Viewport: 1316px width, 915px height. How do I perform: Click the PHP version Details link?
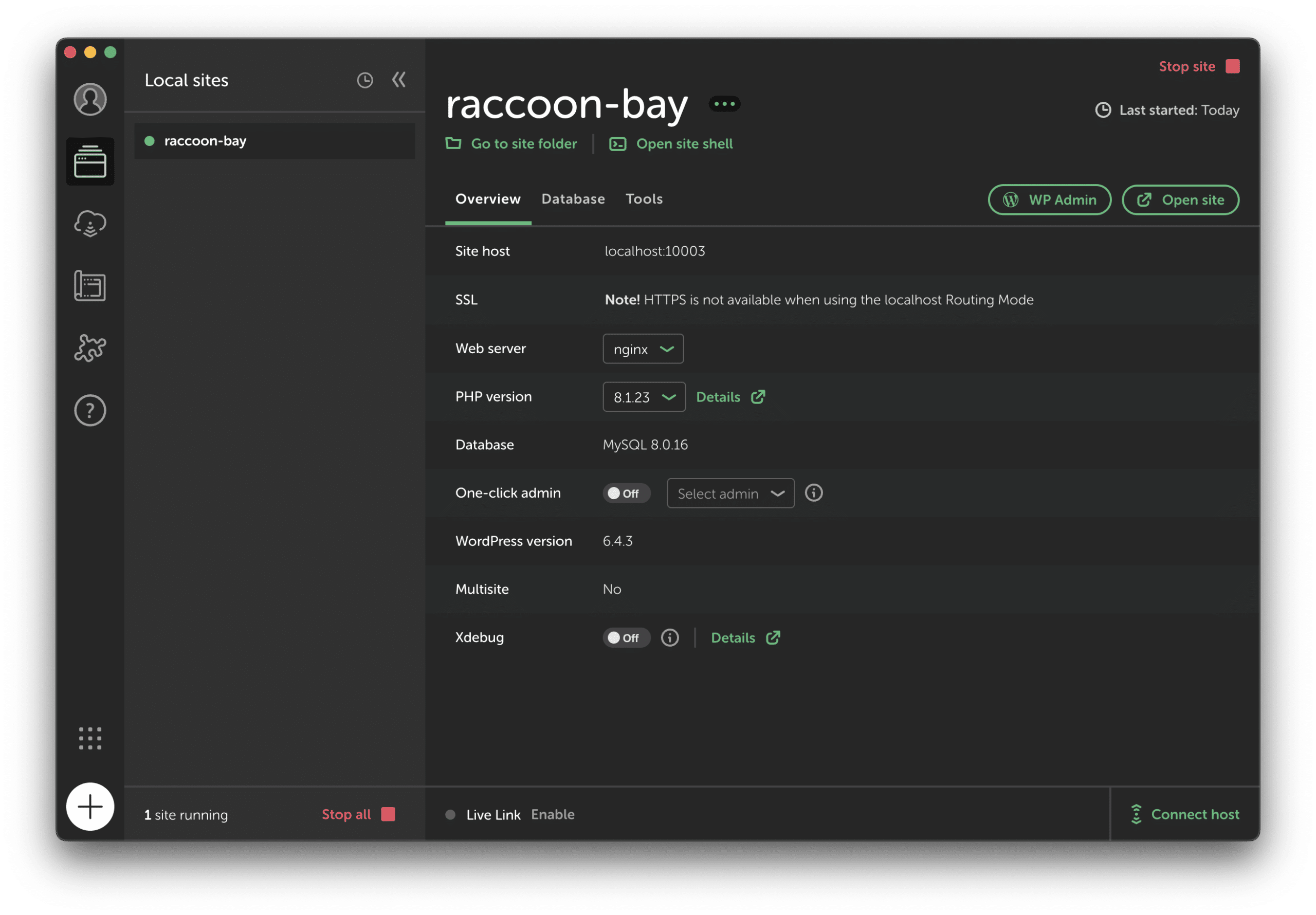coord(731,397)
